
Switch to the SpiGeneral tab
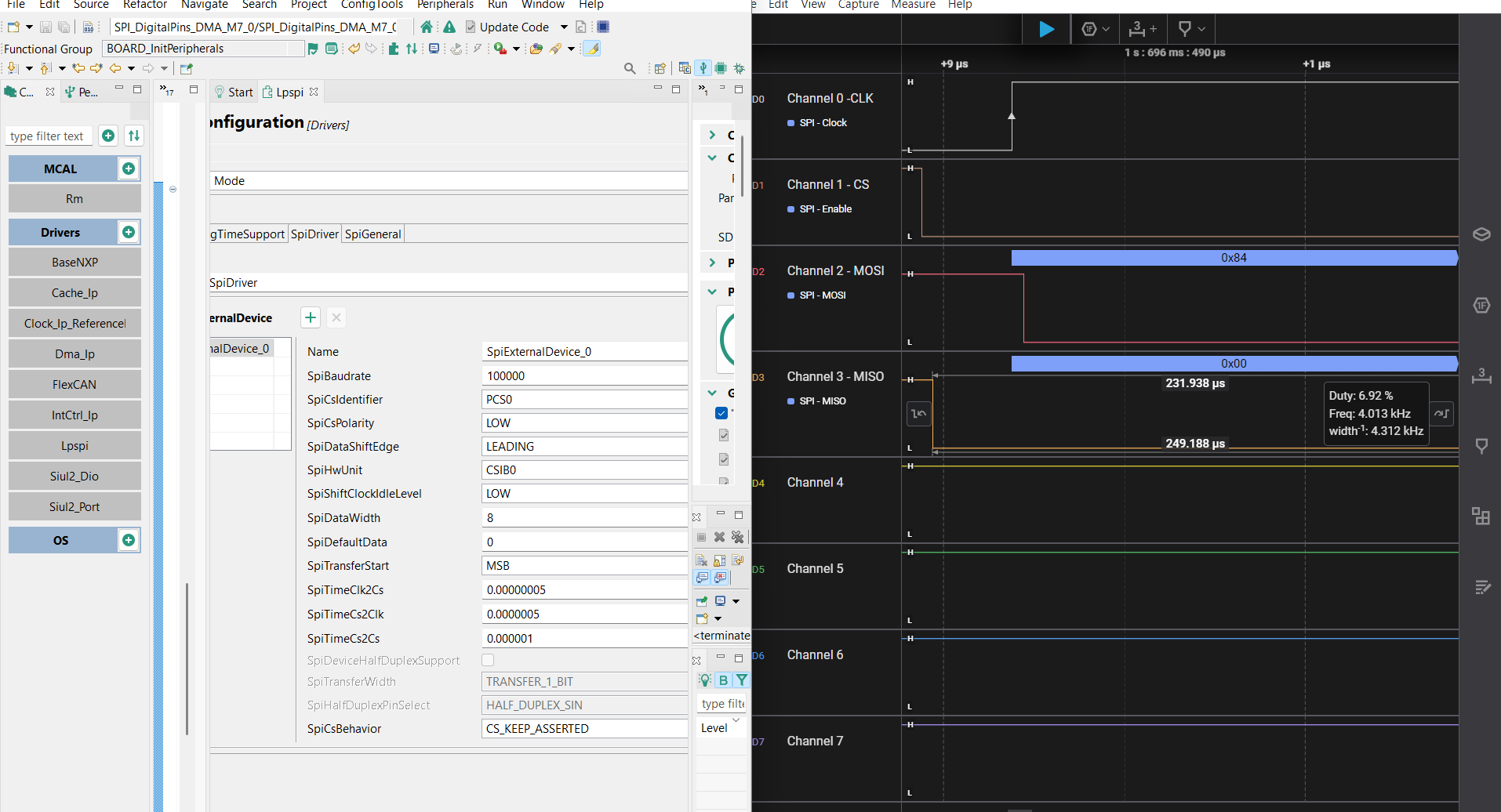click(373, 234)
